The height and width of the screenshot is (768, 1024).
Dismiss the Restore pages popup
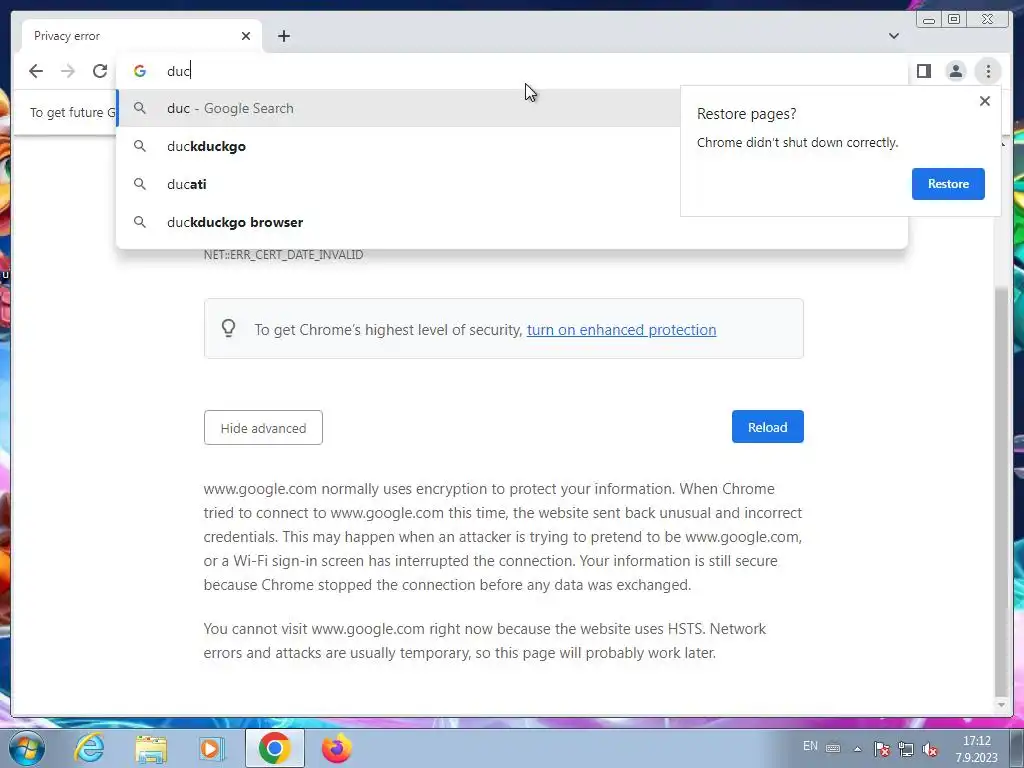[985, 101]
